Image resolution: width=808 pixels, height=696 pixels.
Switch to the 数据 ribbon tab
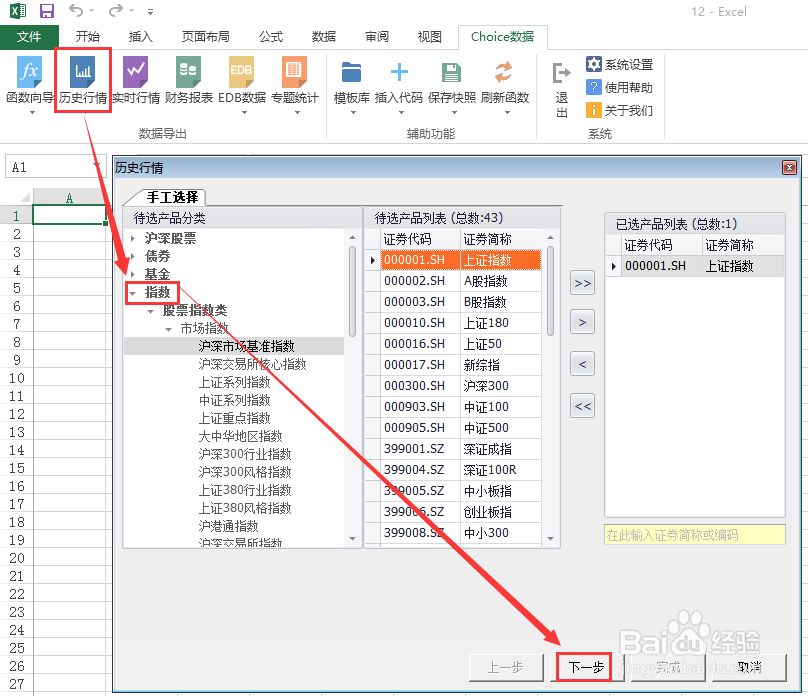tap(324, 37)
